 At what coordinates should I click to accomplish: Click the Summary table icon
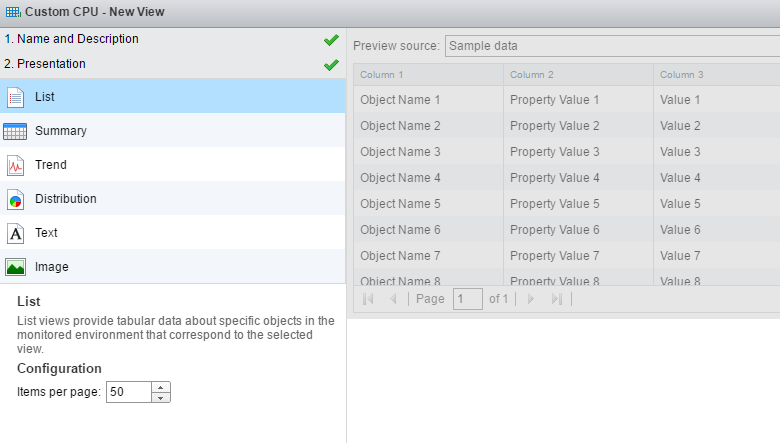point(15,131)
